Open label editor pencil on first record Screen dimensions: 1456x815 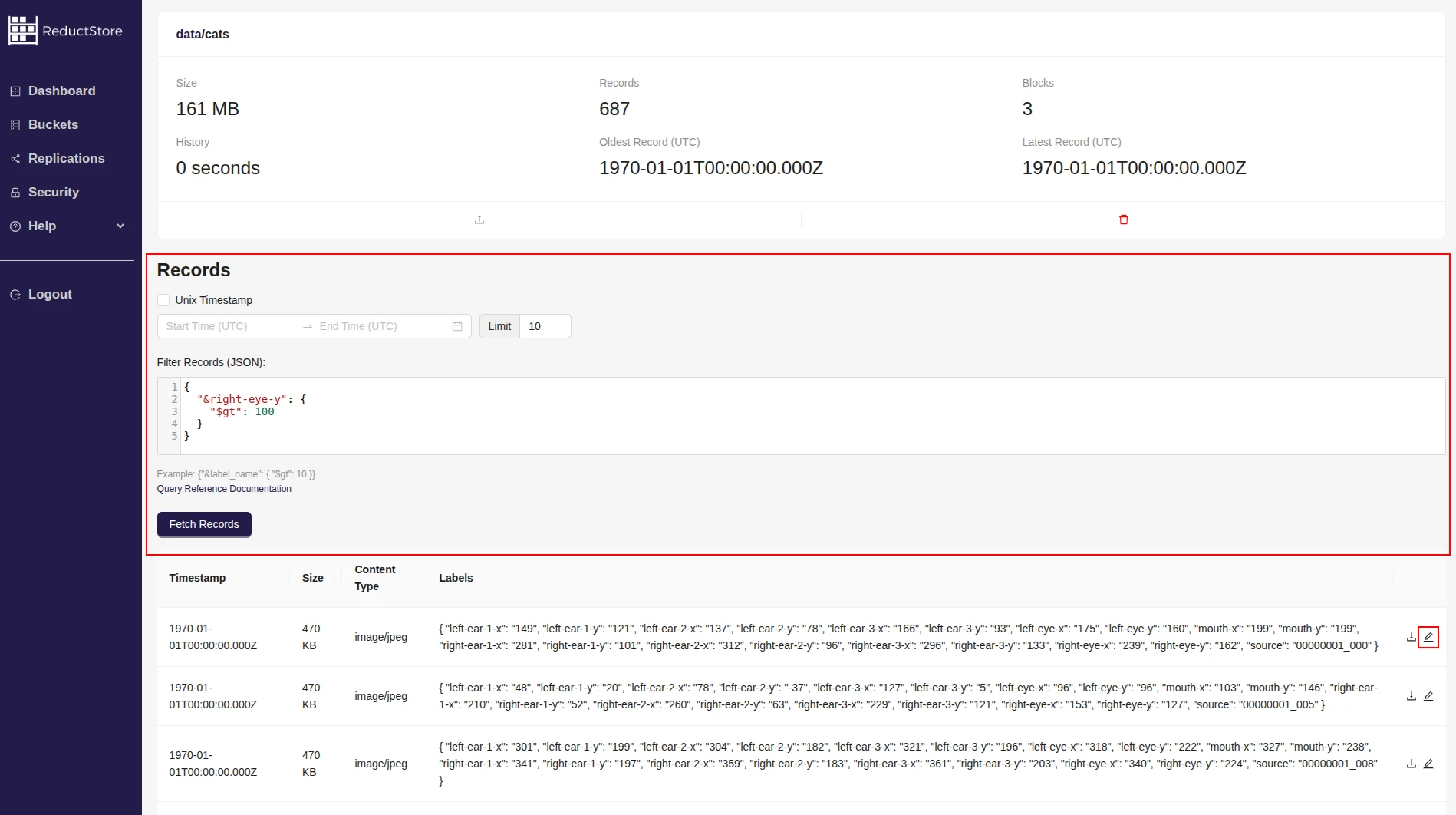coord(1429,637)
